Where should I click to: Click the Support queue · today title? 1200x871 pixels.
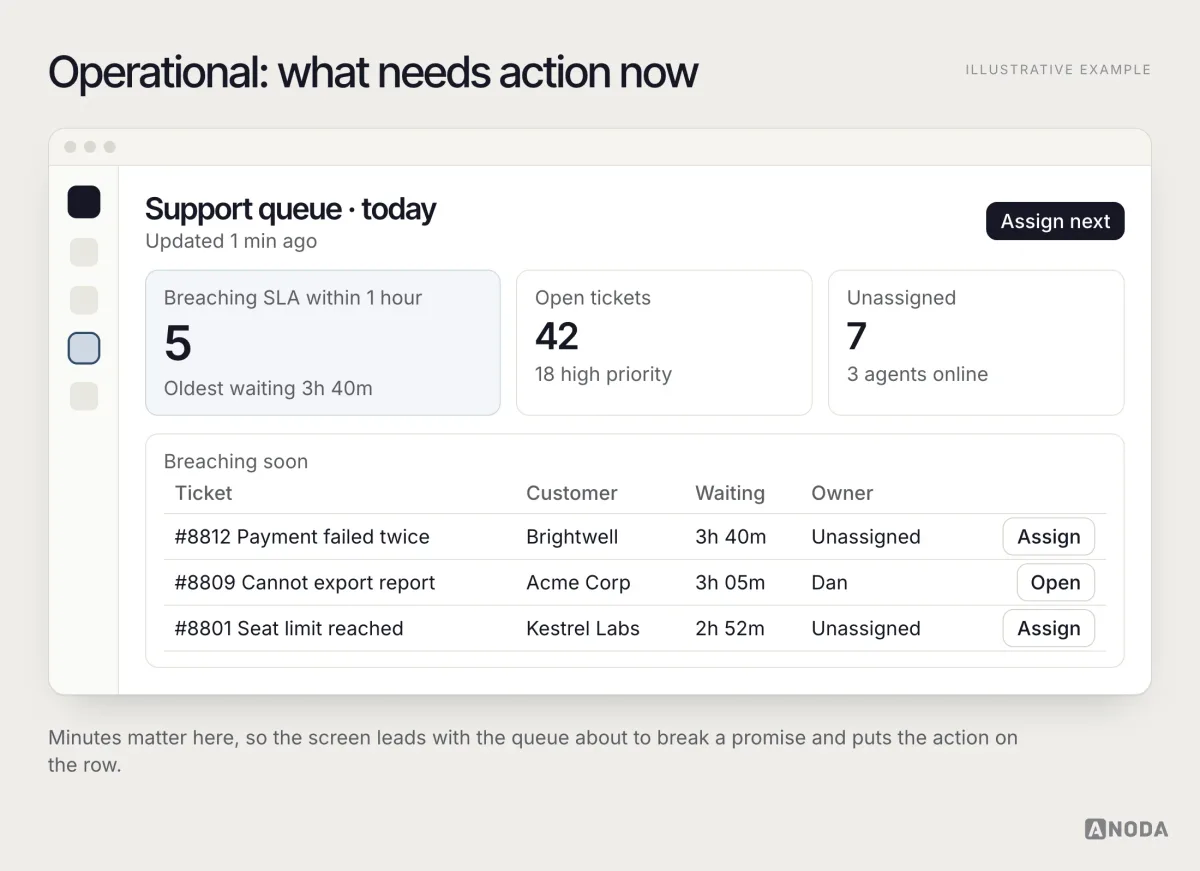pos(291,209)
